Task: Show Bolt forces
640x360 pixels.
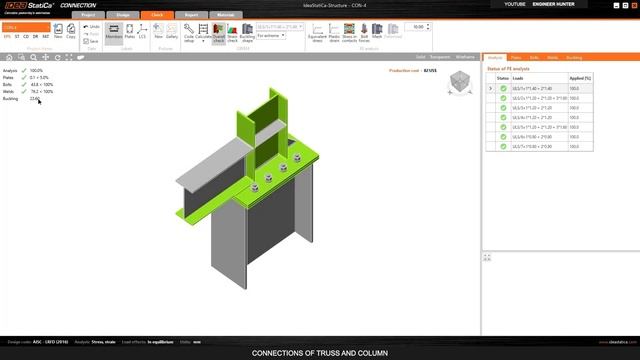Action: pos(364,33)
